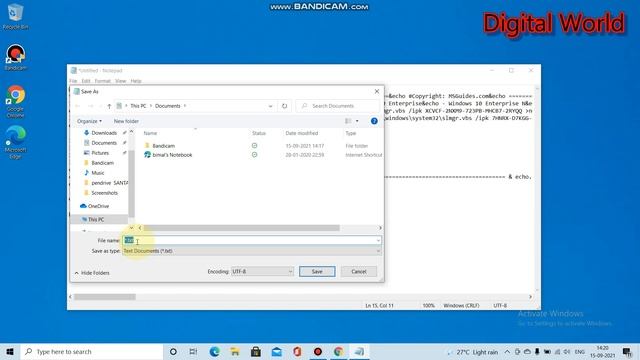Open Notepad Help menu

tap(136, 81)
